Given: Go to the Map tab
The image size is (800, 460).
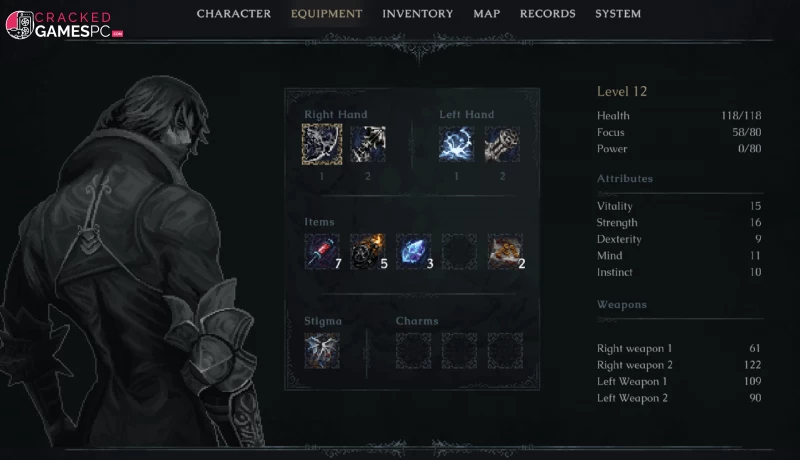Looking at the screenshot, I should coord(487,14).
